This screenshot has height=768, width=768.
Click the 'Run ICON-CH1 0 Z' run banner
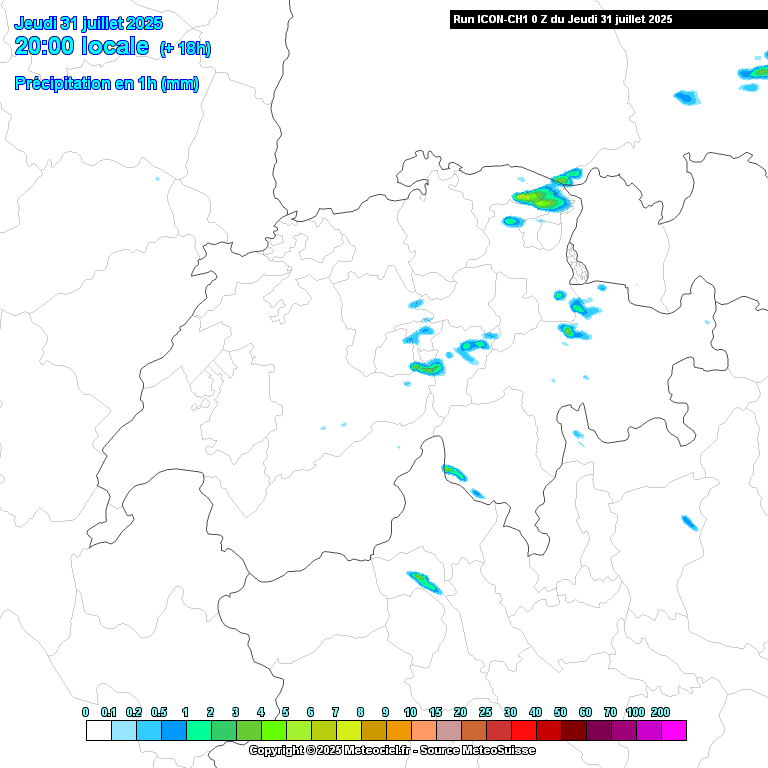coord(609,19)
